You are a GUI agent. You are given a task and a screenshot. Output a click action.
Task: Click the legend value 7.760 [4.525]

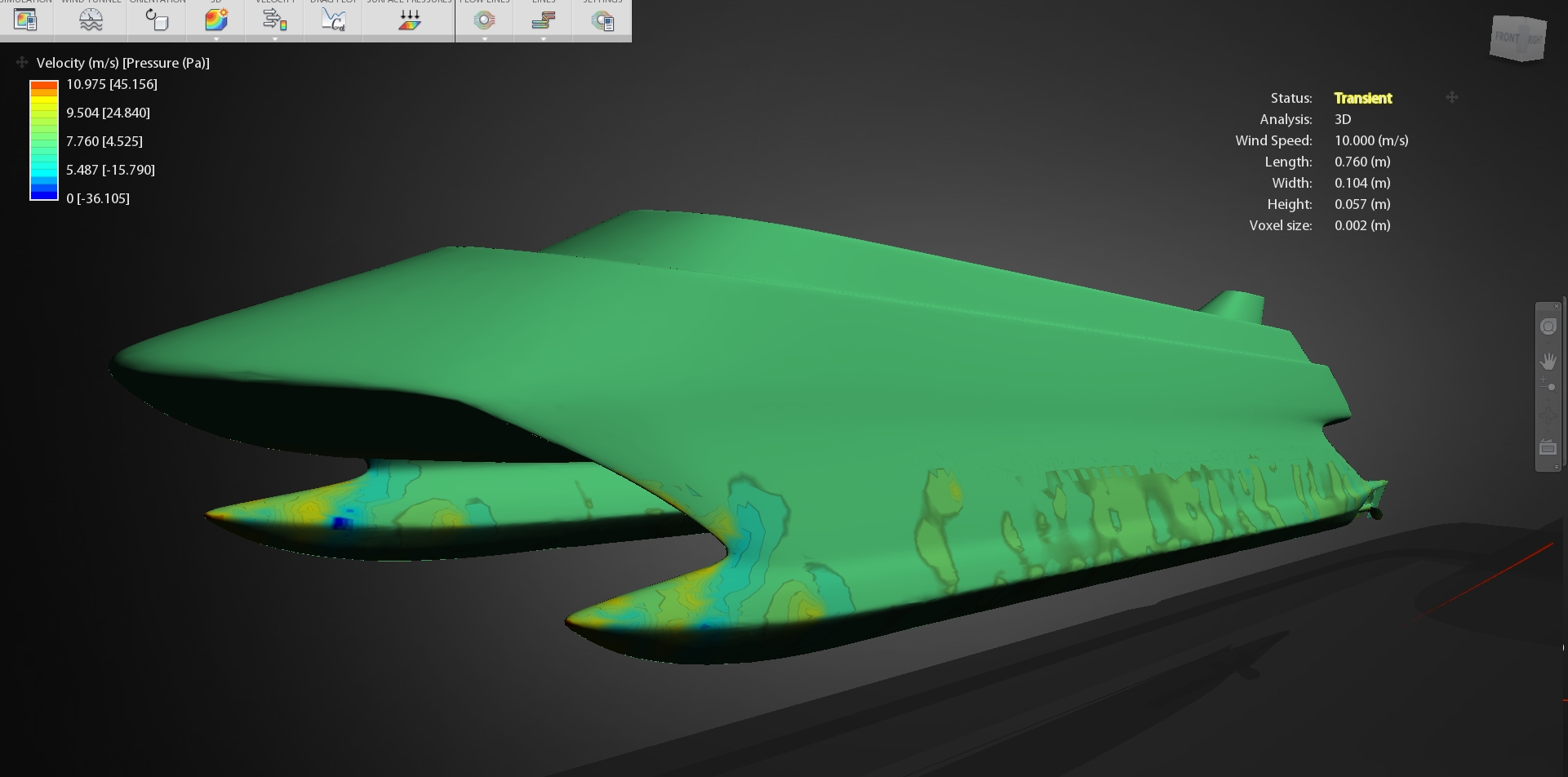coord(104,141)
